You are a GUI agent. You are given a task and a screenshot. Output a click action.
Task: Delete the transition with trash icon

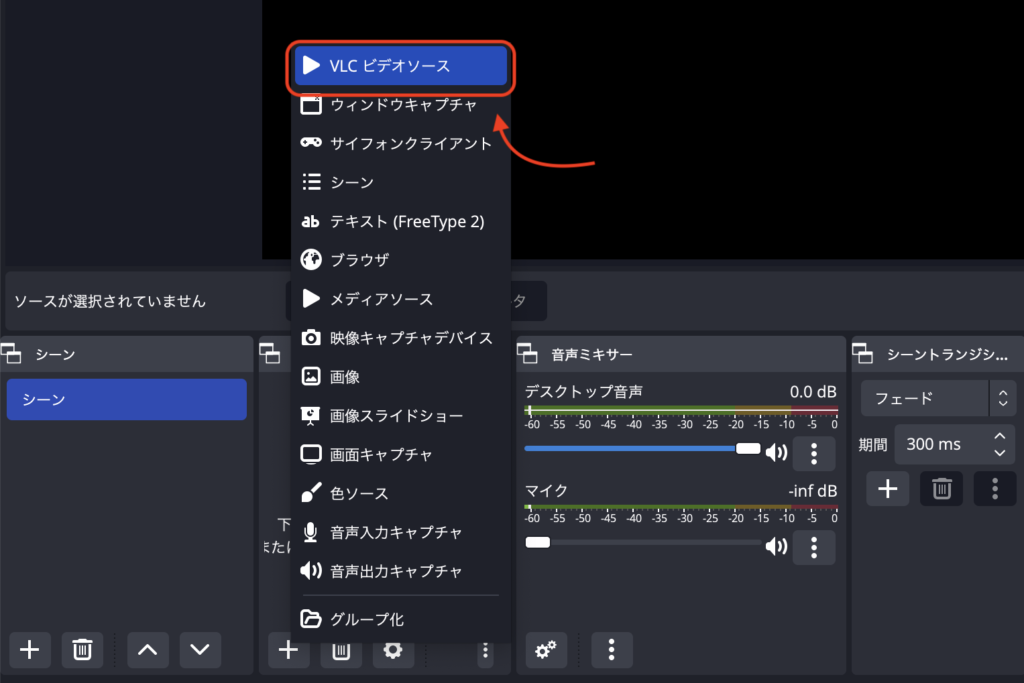[942, 488]
